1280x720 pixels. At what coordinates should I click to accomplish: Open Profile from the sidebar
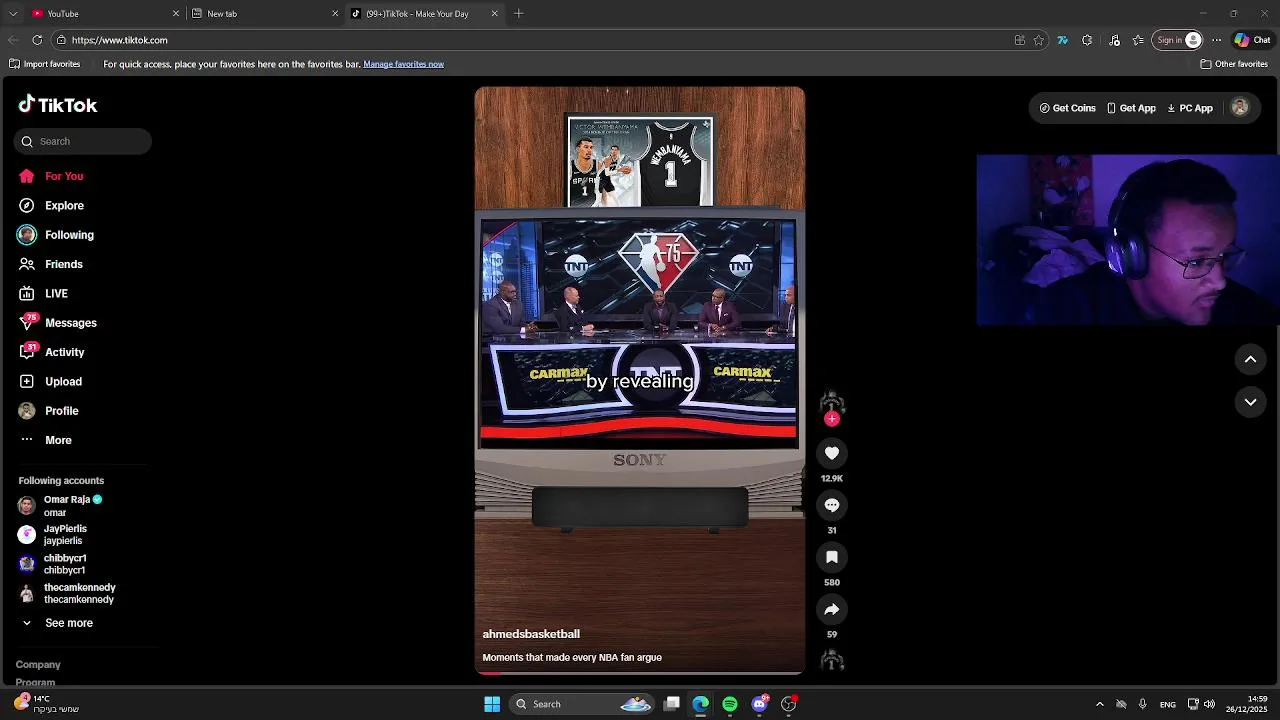61,411
